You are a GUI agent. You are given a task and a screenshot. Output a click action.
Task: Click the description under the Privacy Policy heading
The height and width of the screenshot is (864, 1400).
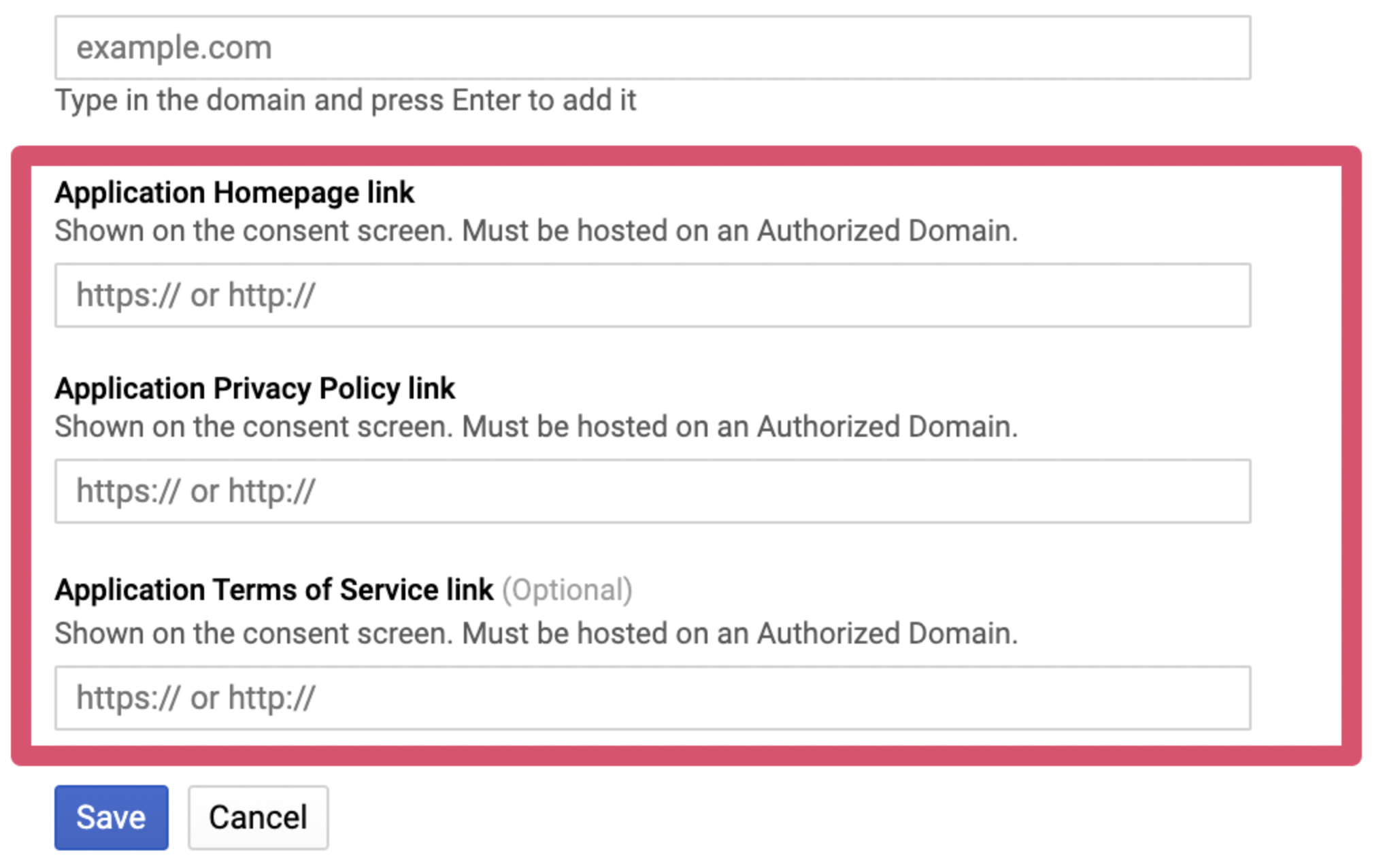536,427
